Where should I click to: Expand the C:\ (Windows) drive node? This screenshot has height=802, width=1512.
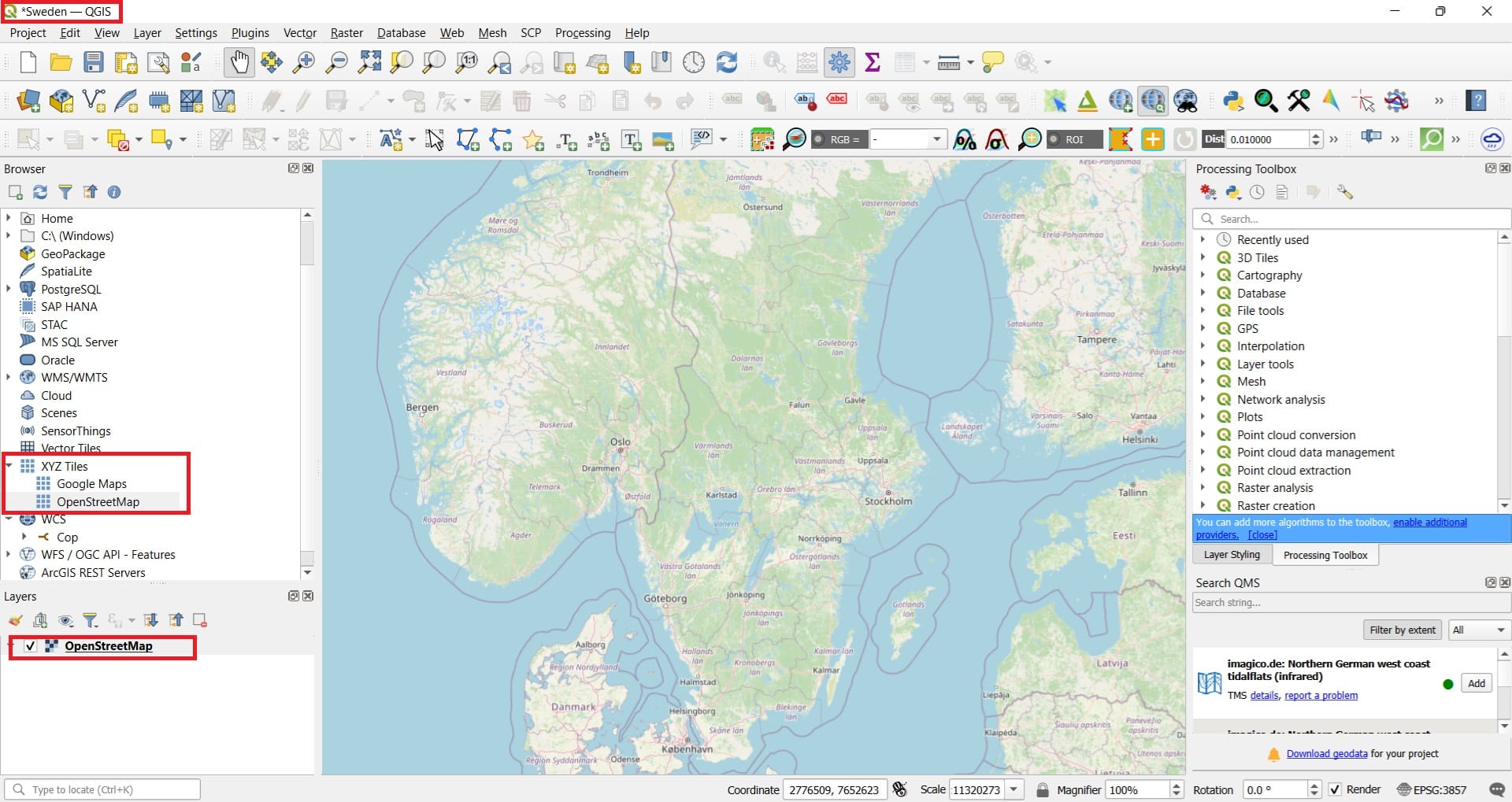(x=9, y=235)
